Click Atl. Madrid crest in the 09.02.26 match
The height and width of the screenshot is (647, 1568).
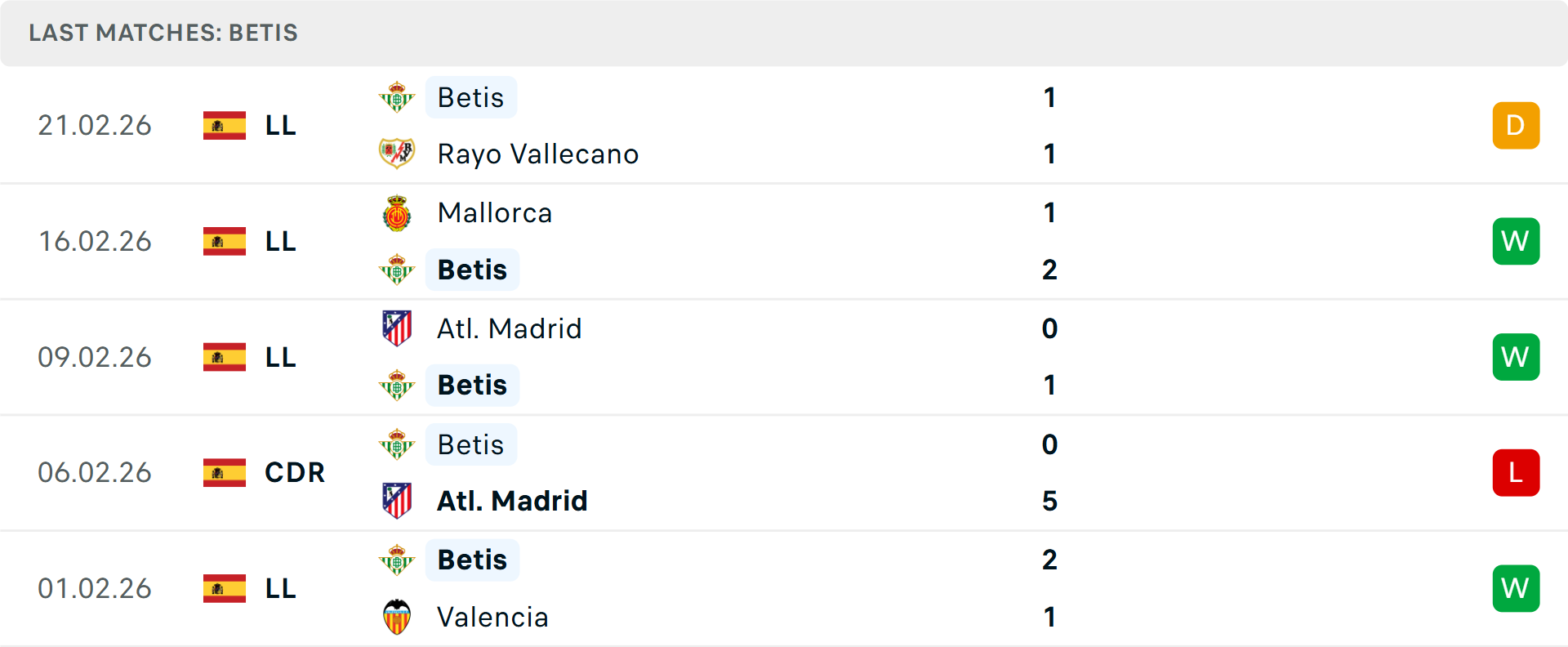pyautogui.click(x=397, y=328)
